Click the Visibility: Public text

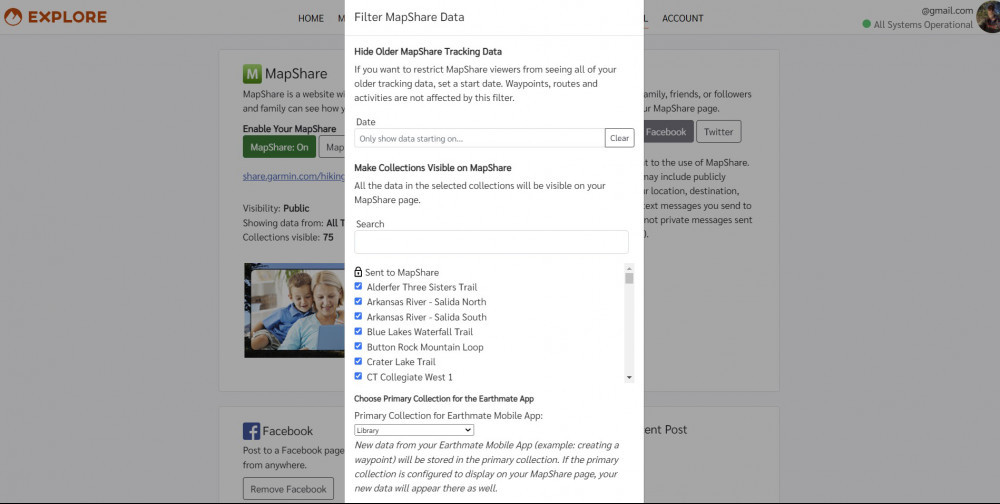click(x=276, y=208)
